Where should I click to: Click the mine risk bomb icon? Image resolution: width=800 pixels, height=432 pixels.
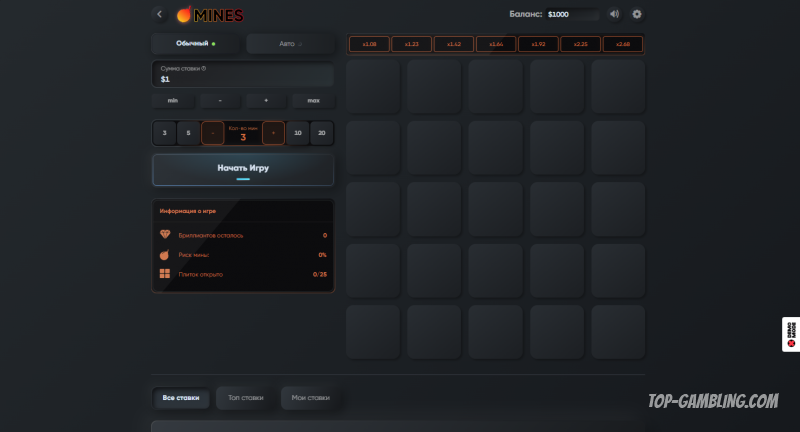(x=165, y=254)
